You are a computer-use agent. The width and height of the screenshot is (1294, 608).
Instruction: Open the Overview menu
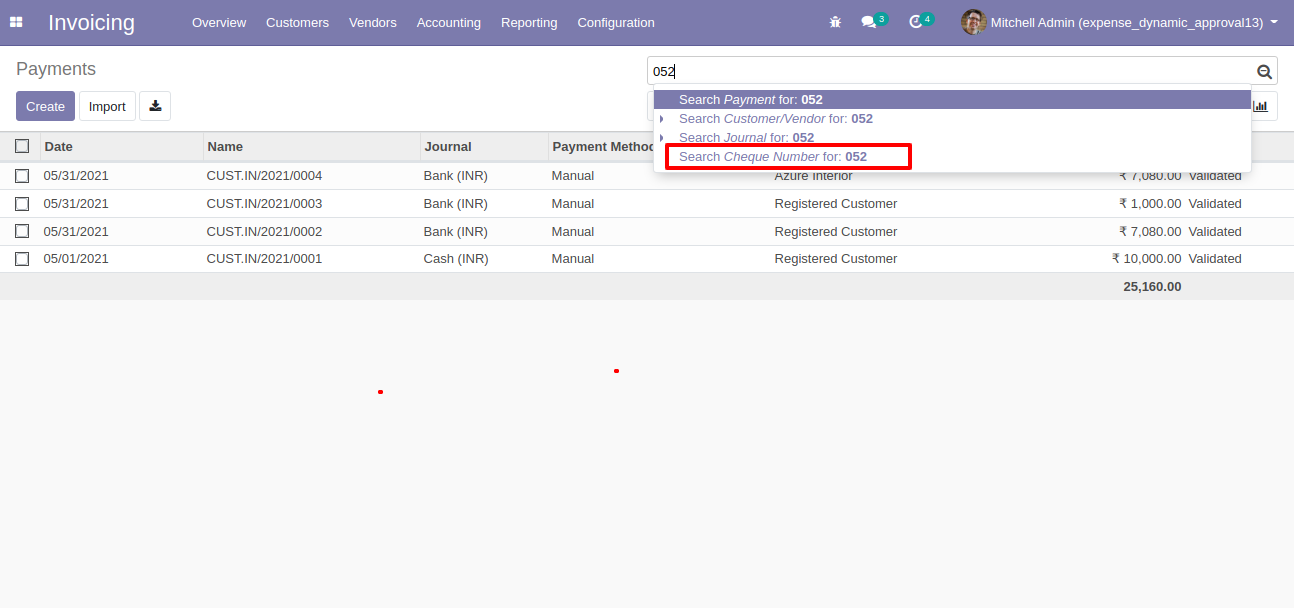click(x=219, y=22)
